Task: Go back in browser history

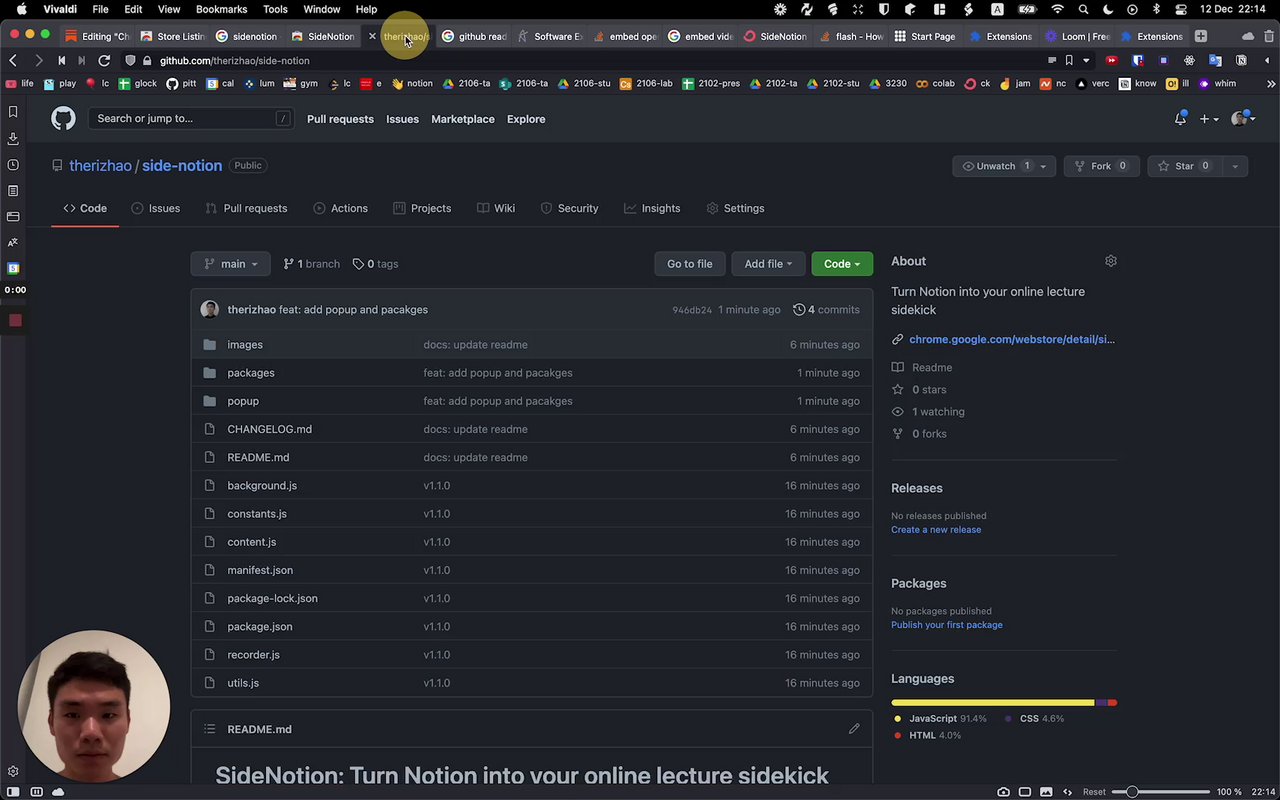Action: tap(13, 61)
